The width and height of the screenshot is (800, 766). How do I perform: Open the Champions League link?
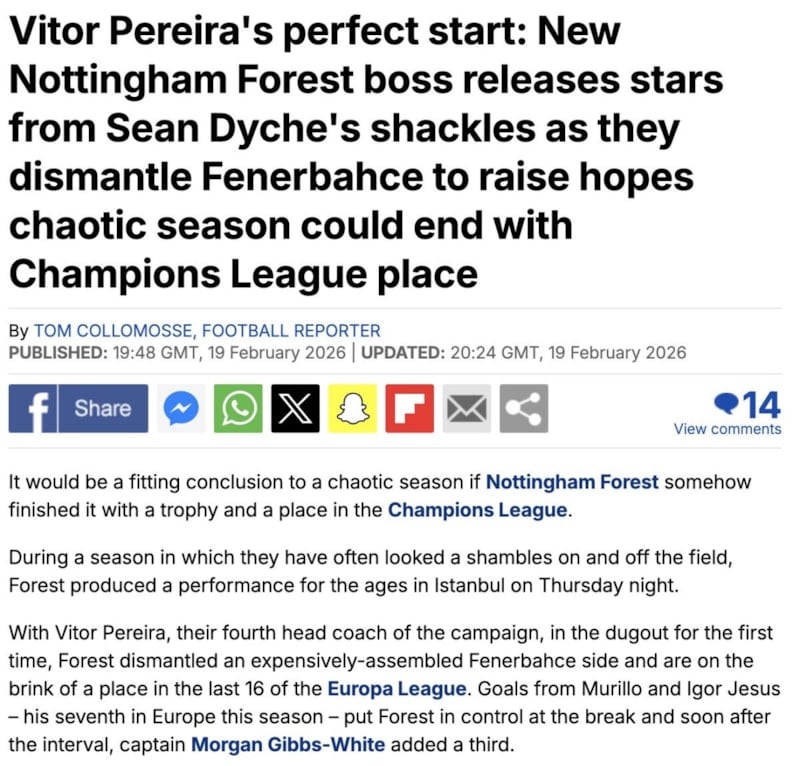point(477,510)
